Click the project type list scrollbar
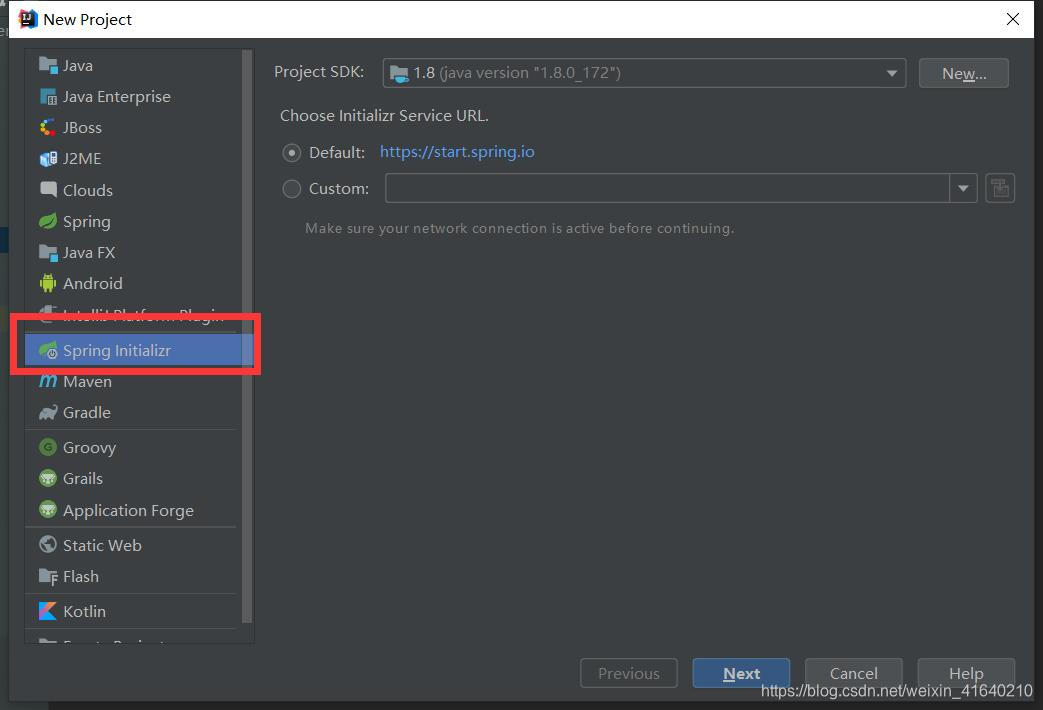This screenshot has height=710, width=1043. [247, 336]
